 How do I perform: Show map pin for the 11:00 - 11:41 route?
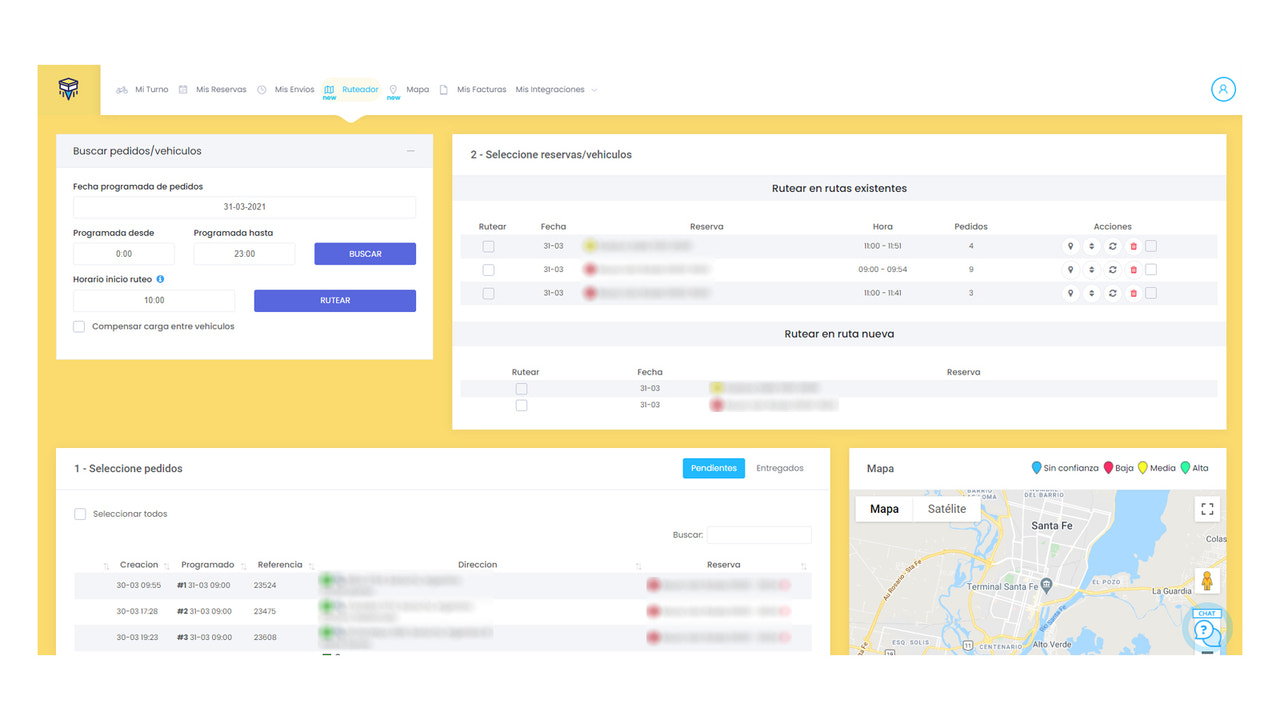tap(1070, 293)
